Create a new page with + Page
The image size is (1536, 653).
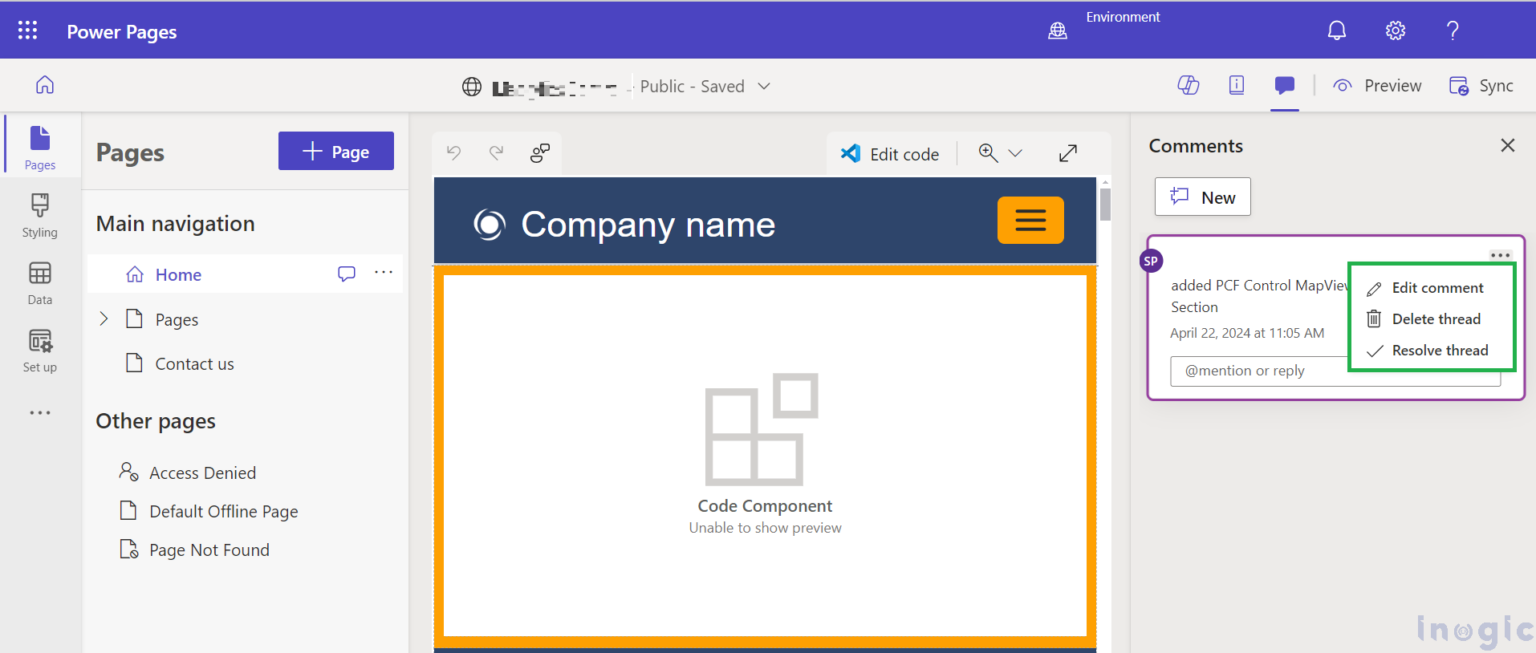click(336, 150)
